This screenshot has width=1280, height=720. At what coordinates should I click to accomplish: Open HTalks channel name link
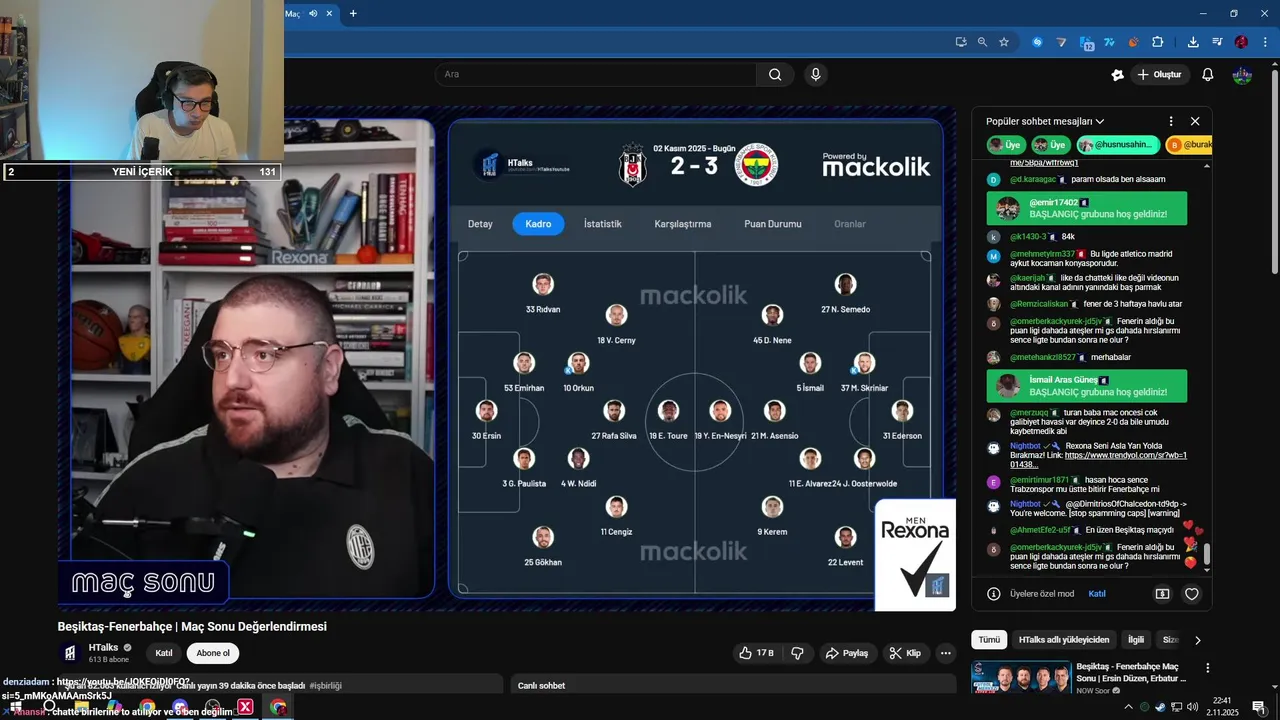point(103,647)
